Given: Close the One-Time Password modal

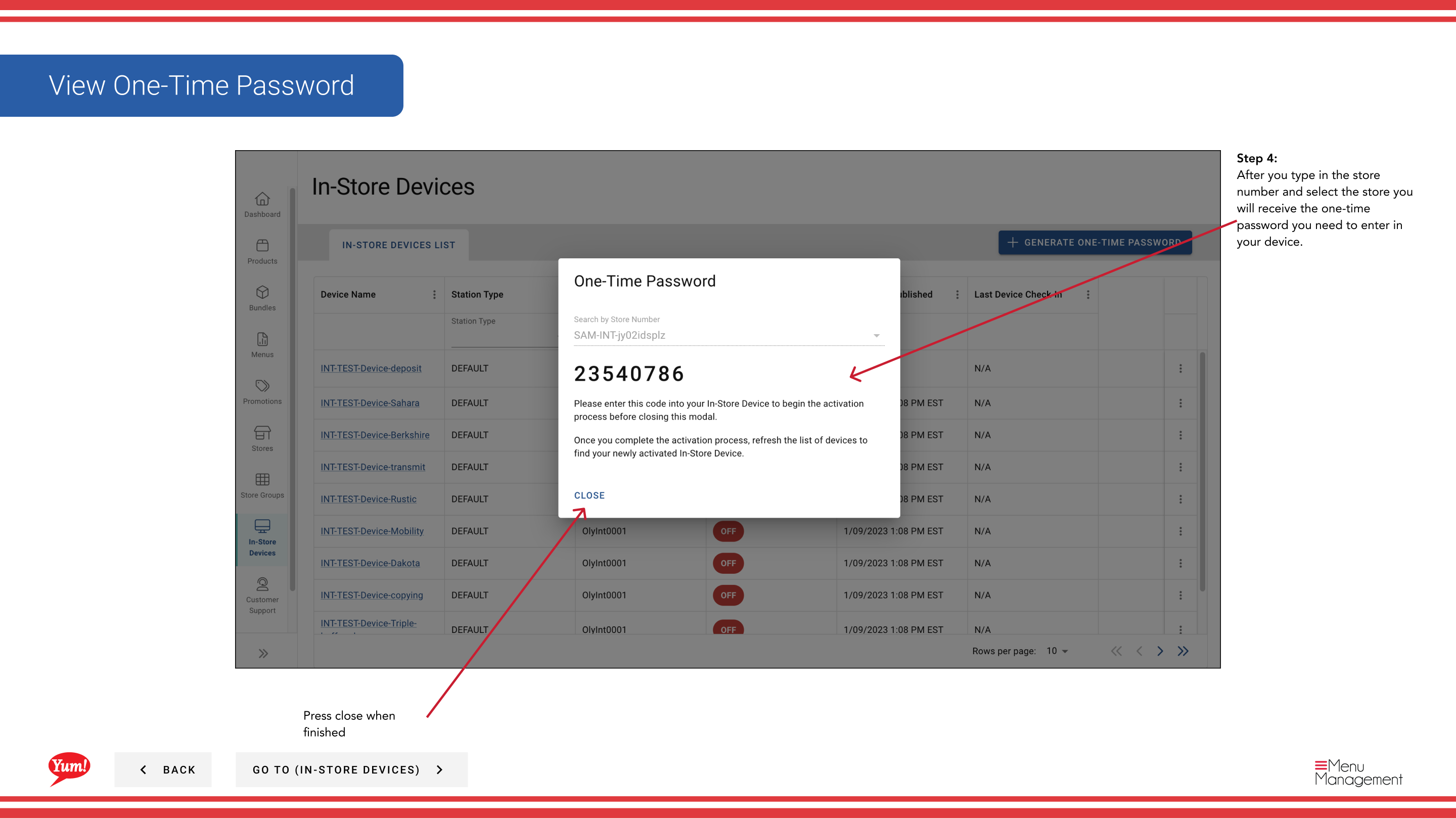Looking at the screenshot, I should click(x=589, y=495).
